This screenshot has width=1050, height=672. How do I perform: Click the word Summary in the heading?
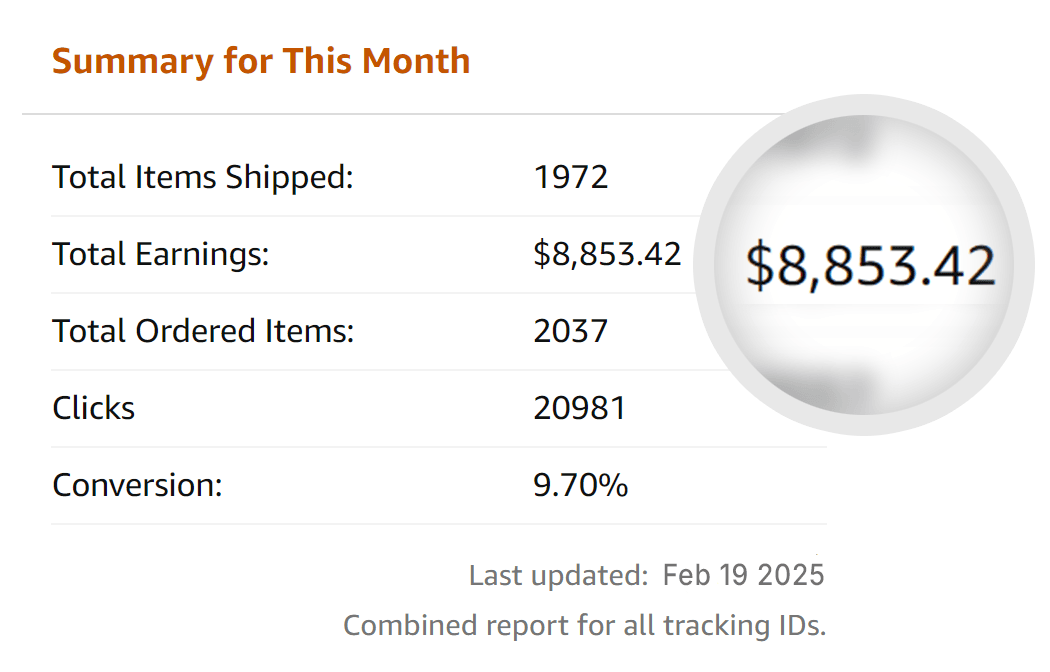tap(132, 62)
